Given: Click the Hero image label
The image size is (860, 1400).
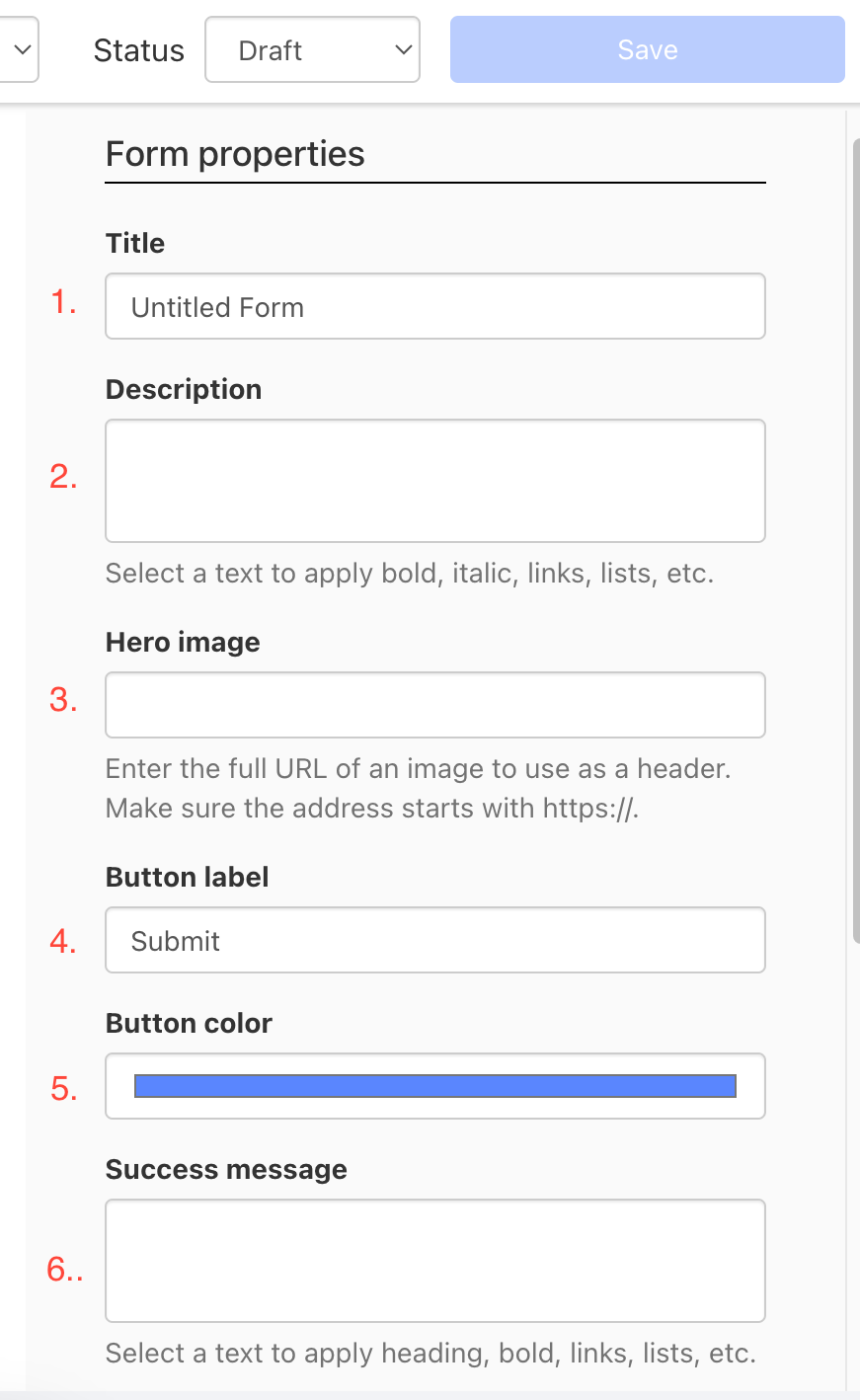Looking at the screenshot, I should 183,642.
